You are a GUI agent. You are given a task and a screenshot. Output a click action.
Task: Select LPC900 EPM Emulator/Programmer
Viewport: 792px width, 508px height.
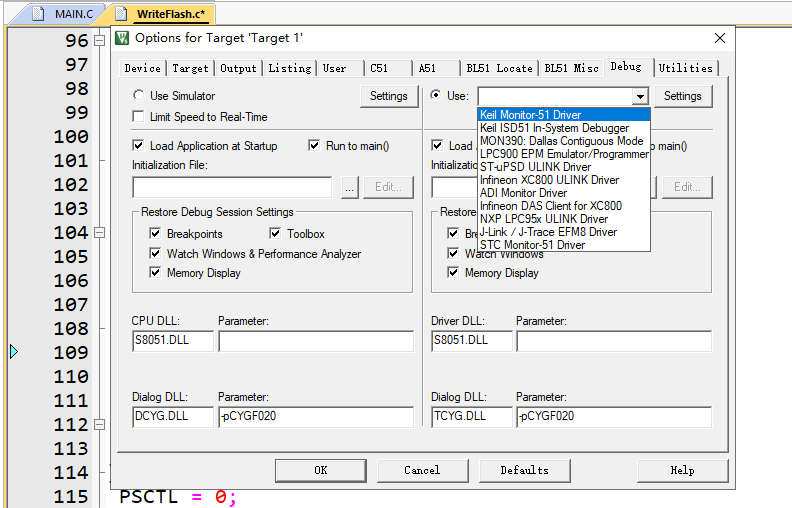[564, 154]
